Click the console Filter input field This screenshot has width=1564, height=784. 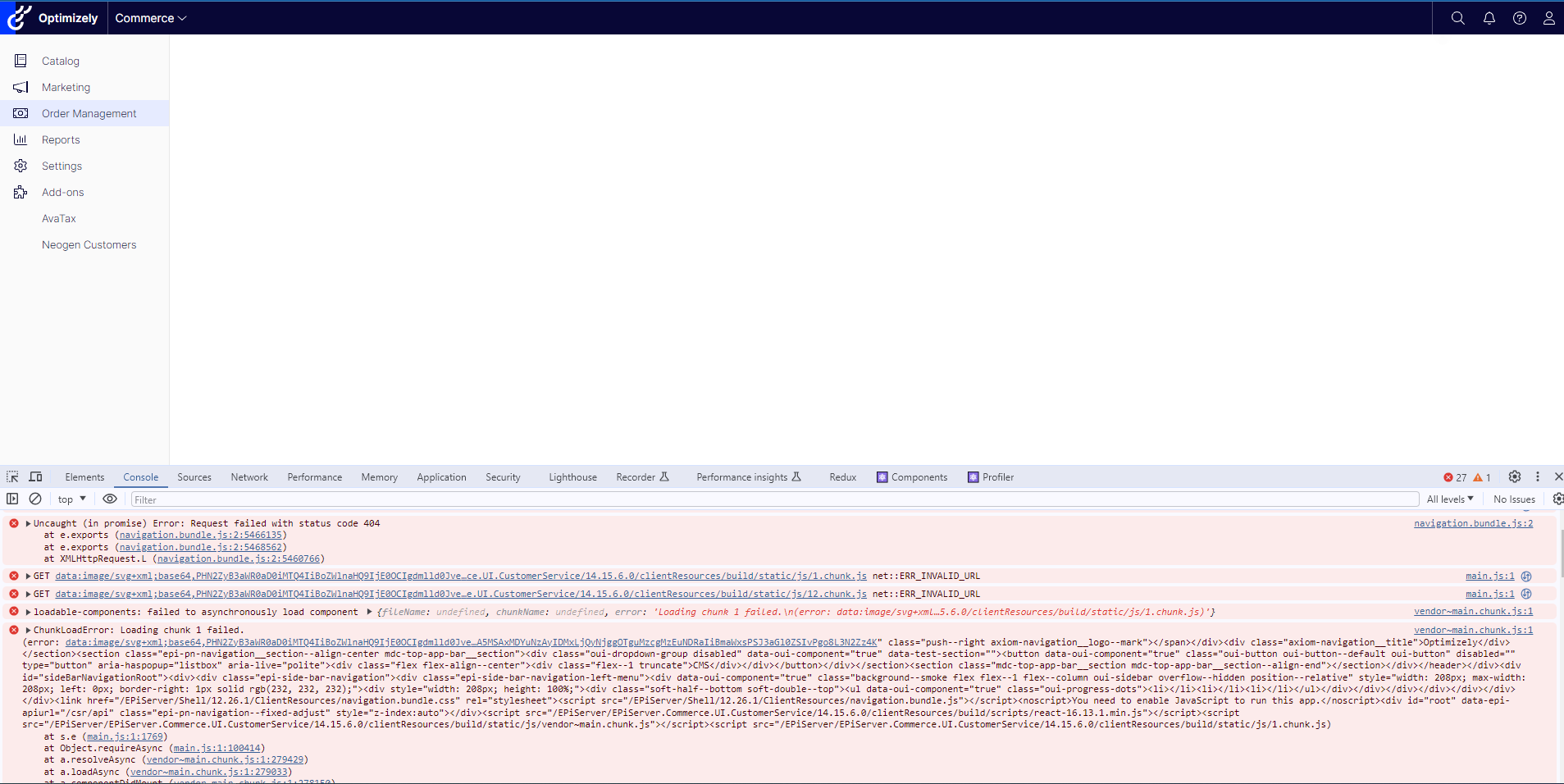[x=771, y=499]
